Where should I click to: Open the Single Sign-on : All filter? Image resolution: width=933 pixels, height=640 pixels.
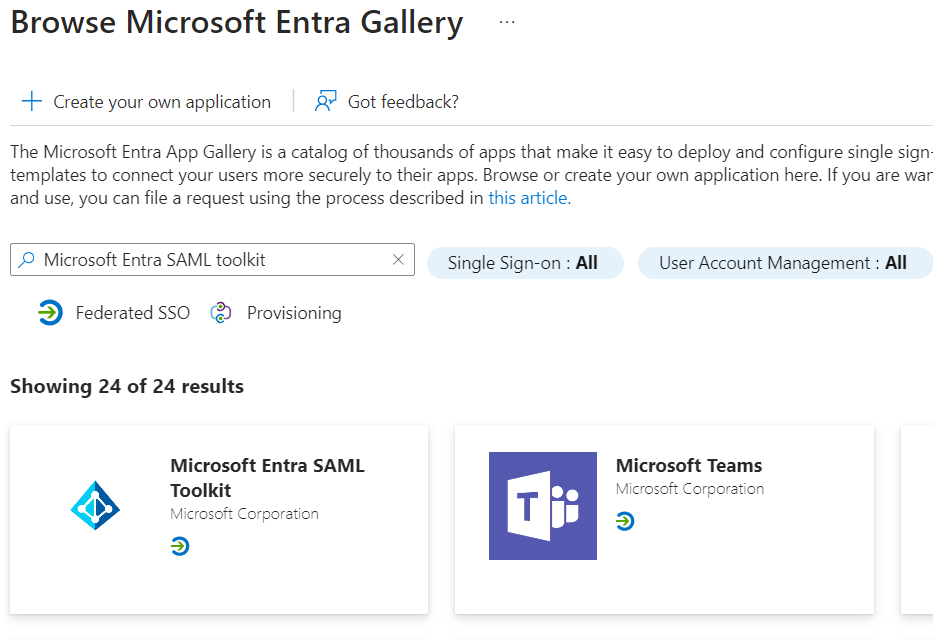point(525,263)
